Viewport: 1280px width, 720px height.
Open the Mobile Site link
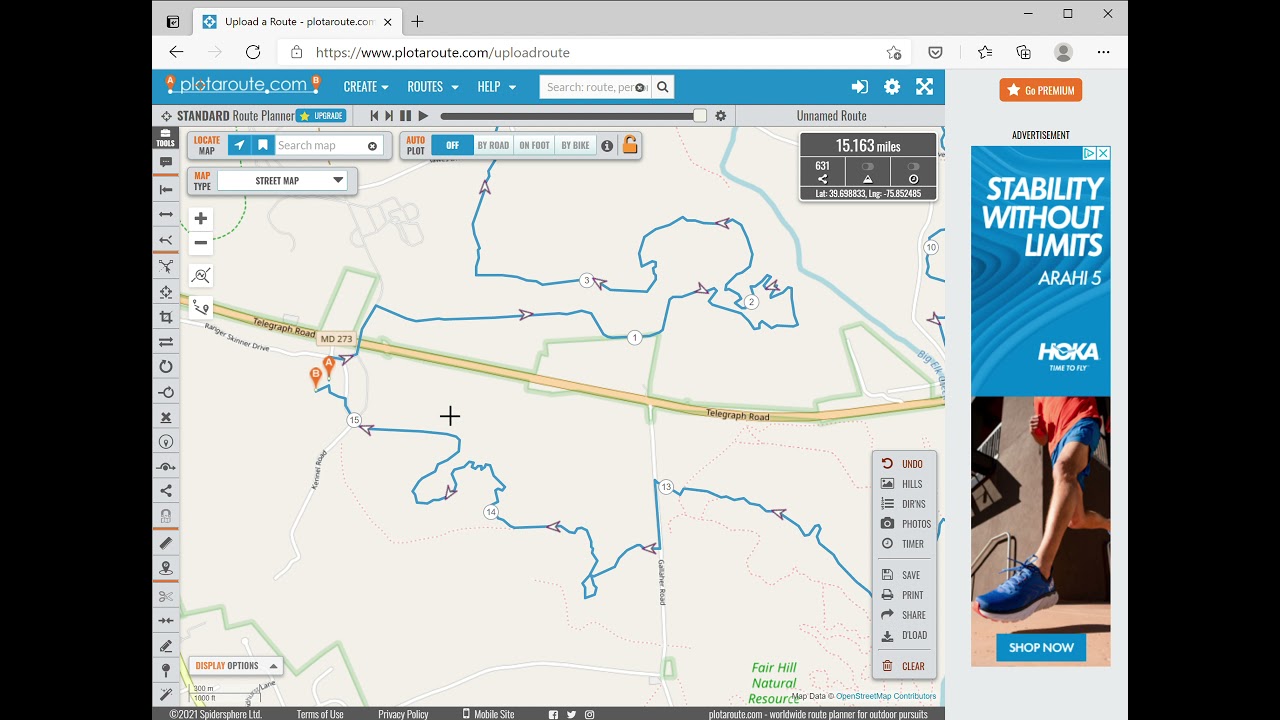488,714
